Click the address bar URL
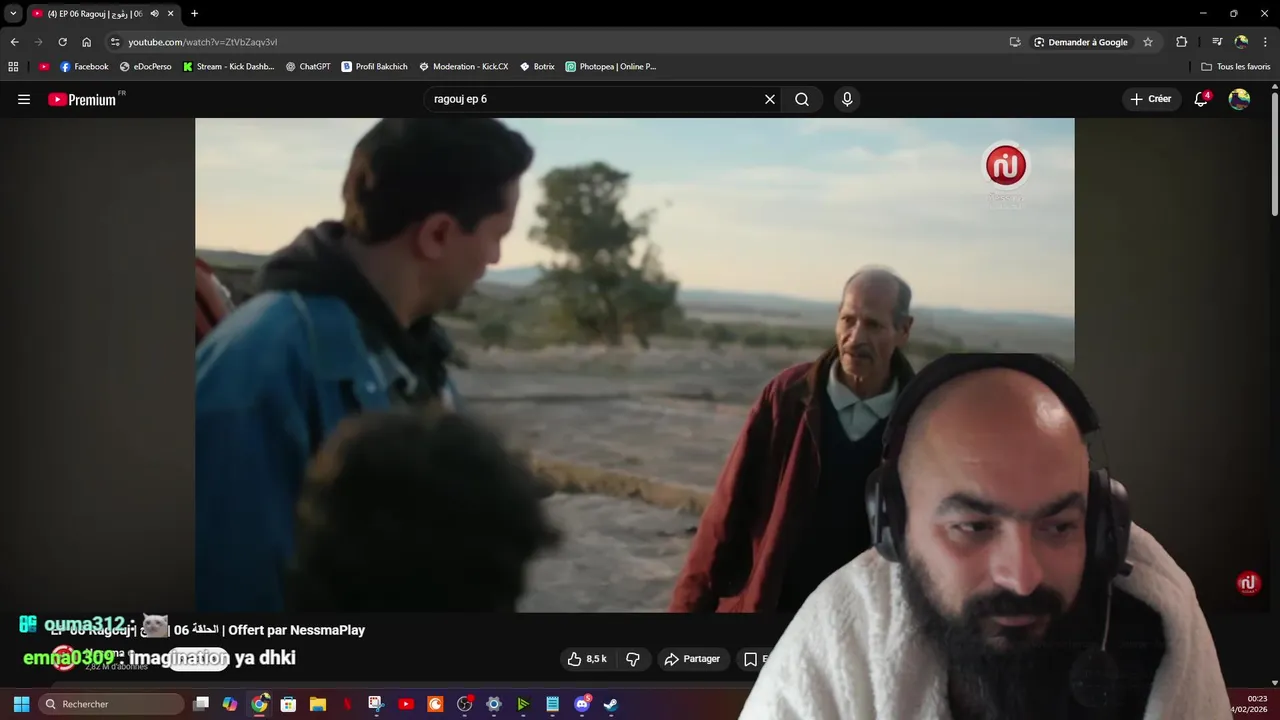This screenshot has width=1280, height=720. (x=203, y=42)
